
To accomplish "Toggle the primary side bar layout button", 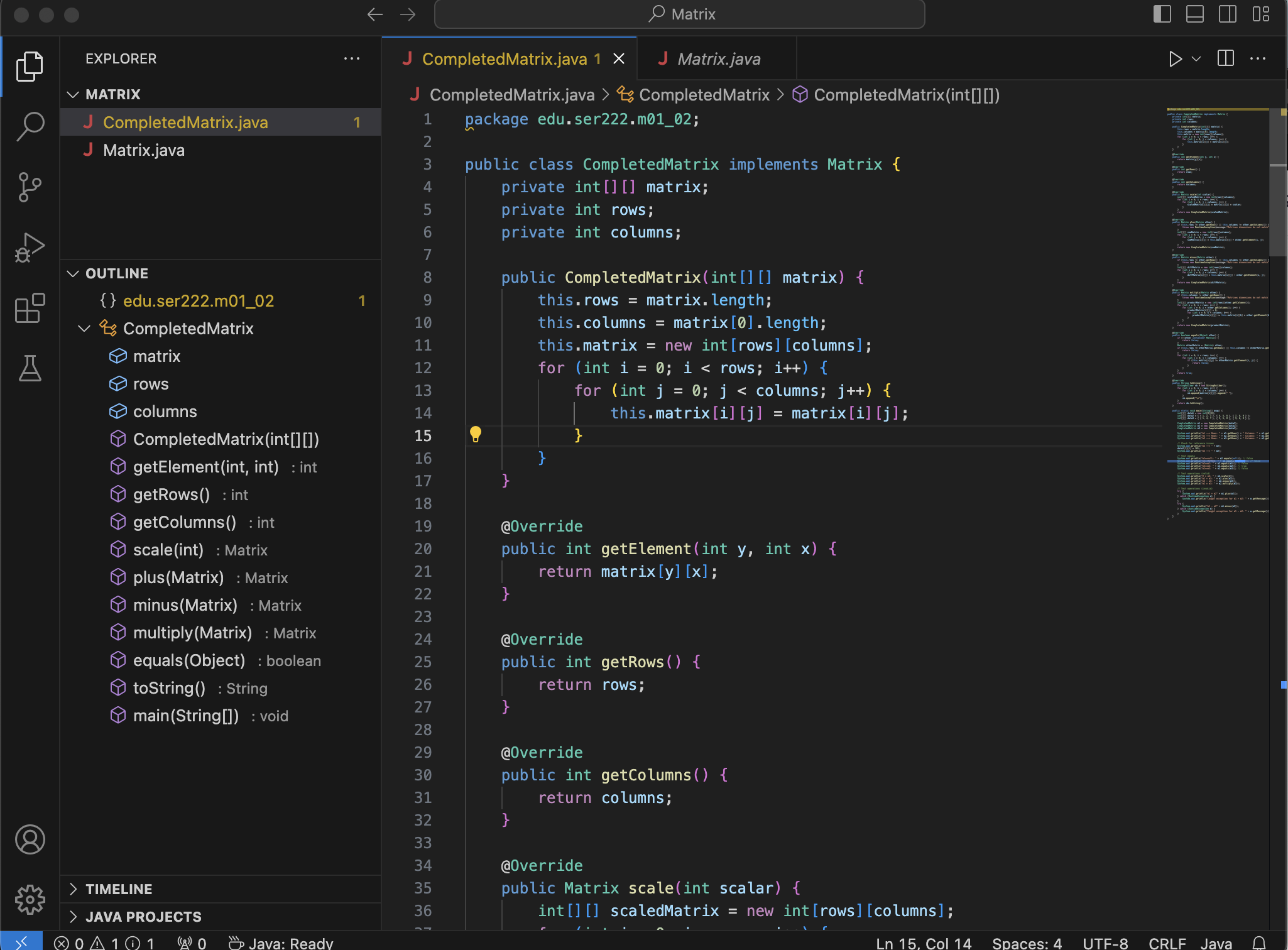I will [x=1162, y=14].
